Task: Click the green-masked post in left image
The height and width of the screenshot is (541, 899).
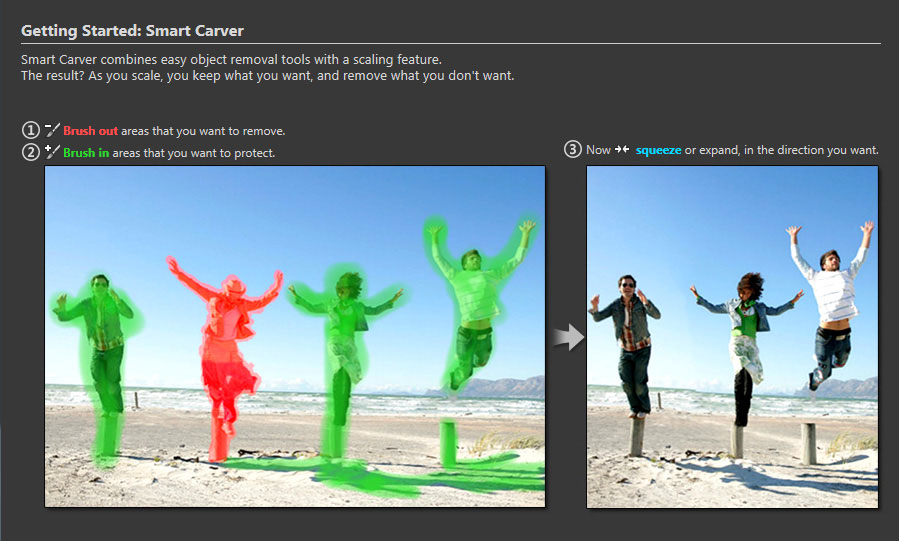Action: [447, 443]
